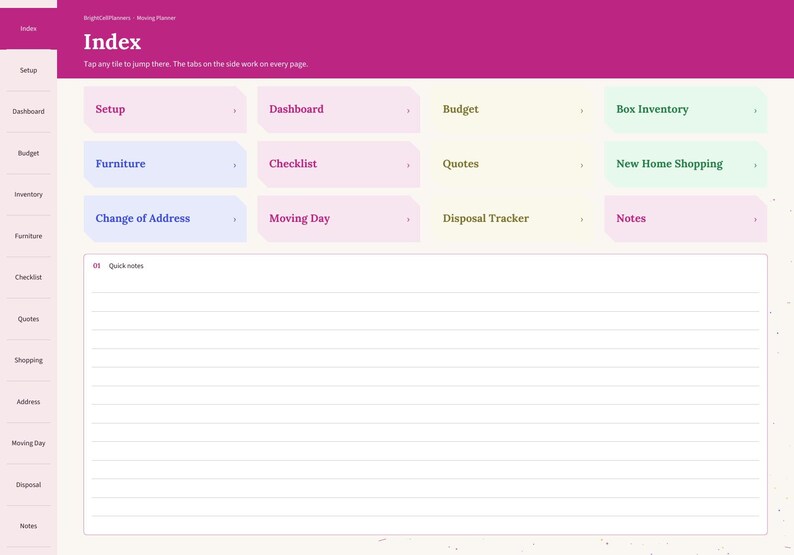This screenshot has width=794, height=555.
Task: Jump to the Checklist side tab
Action: [28, 277]
